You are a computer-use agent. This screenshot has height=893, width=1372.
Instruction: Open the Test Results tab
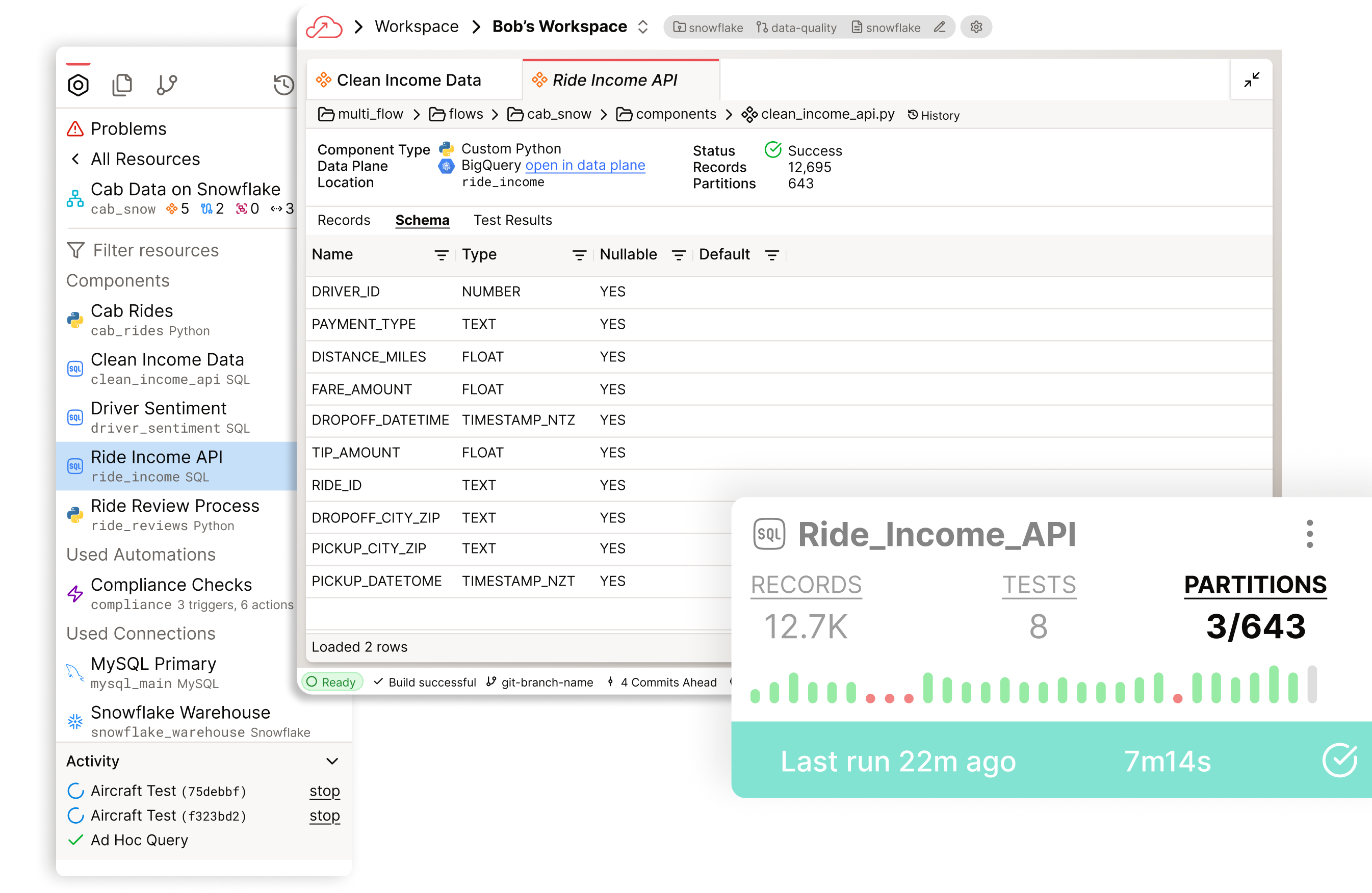point(512,220)
